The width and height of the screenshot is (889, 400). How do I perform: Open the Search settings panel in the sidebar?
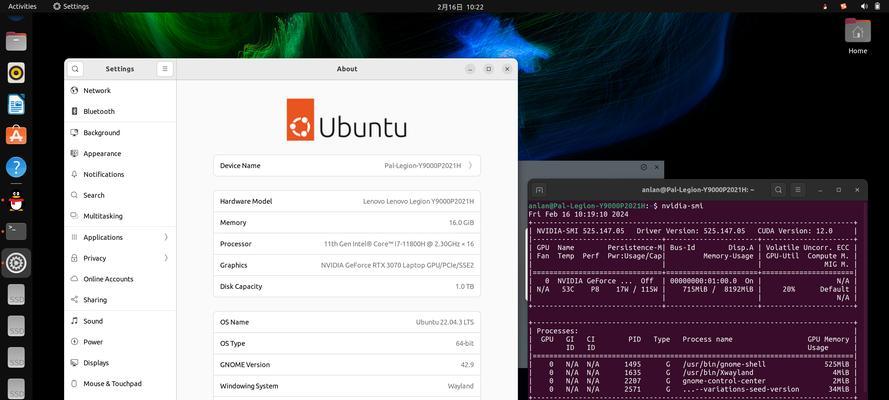click(x=120, y=195)
